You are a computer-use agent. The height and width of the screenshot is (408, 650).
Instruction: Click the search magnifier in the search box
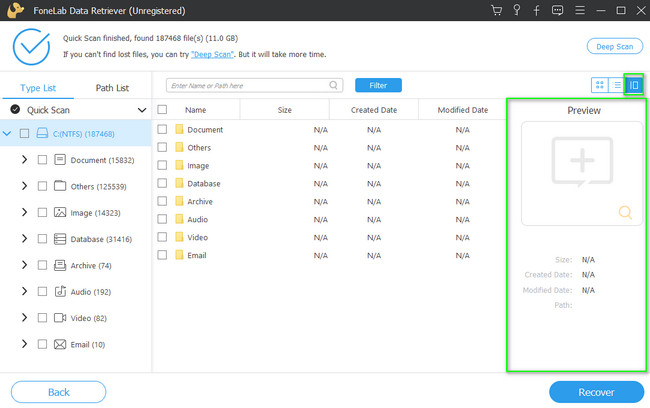333,85
